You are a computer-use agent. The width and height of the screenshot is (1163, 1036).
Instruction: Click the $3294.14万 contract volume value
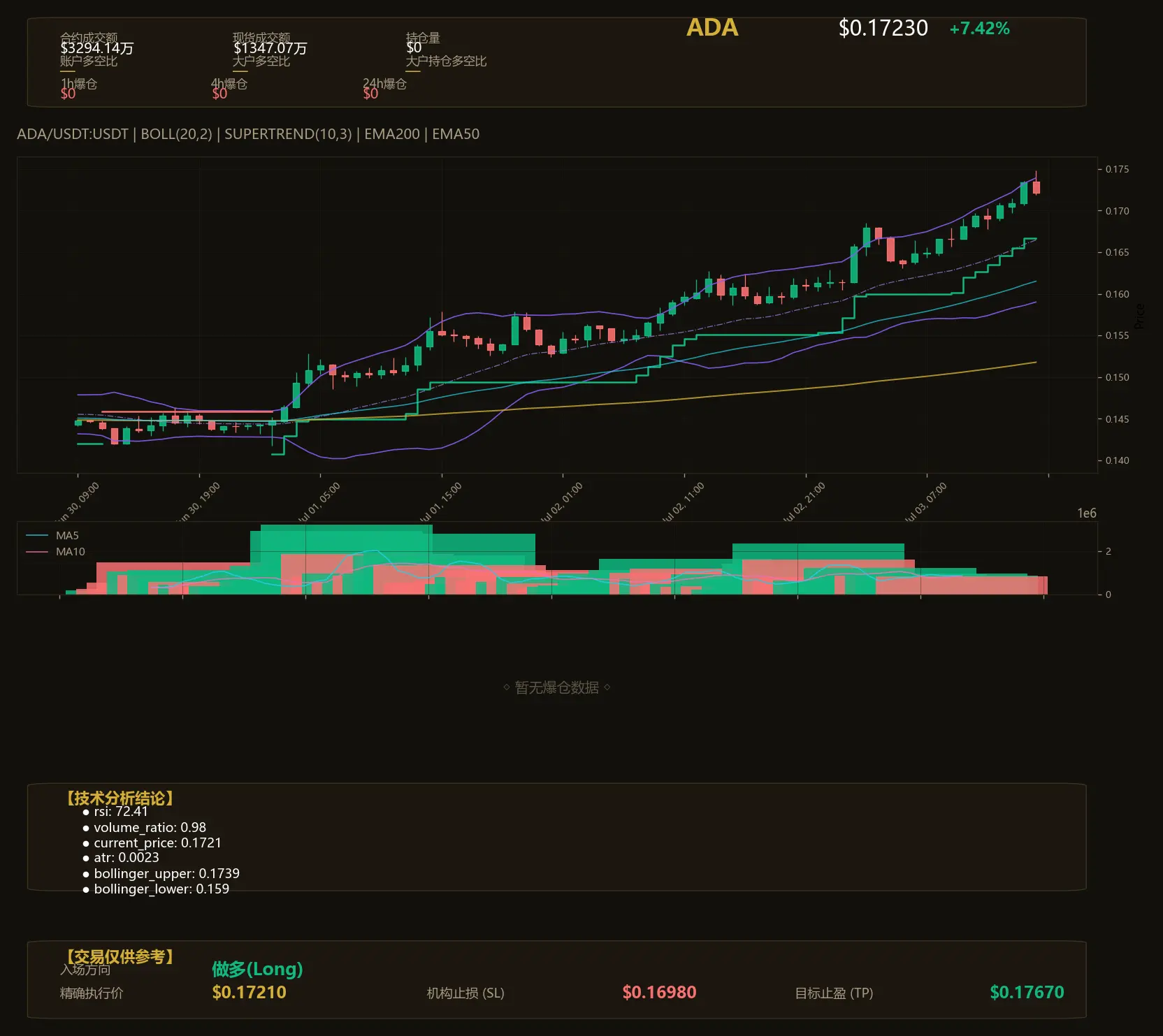coord(96,48)
